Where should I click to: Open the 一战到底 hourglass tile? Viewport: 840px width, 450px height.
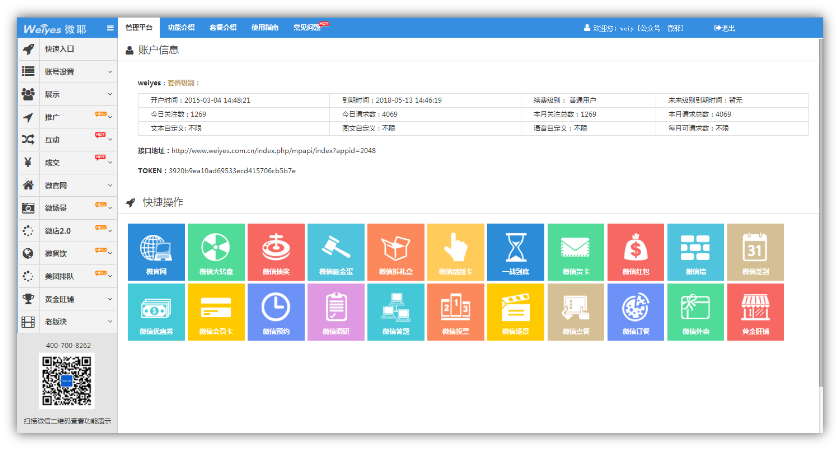coord(516,252)
